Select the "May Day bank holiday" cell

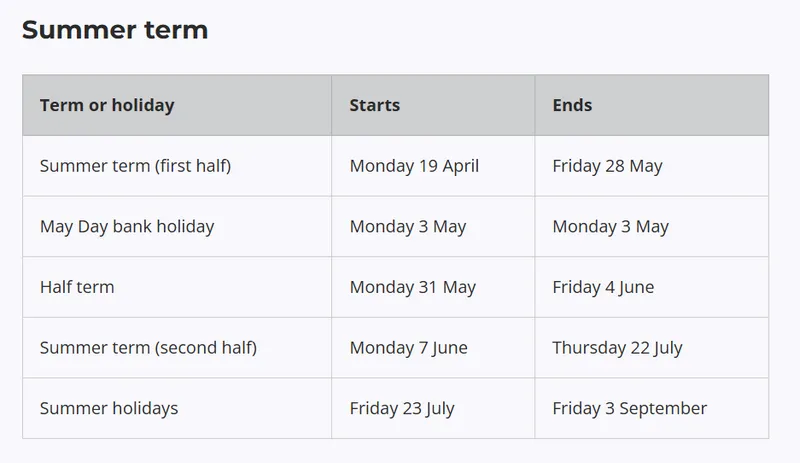pyautogui.click(x=127, y=226)
